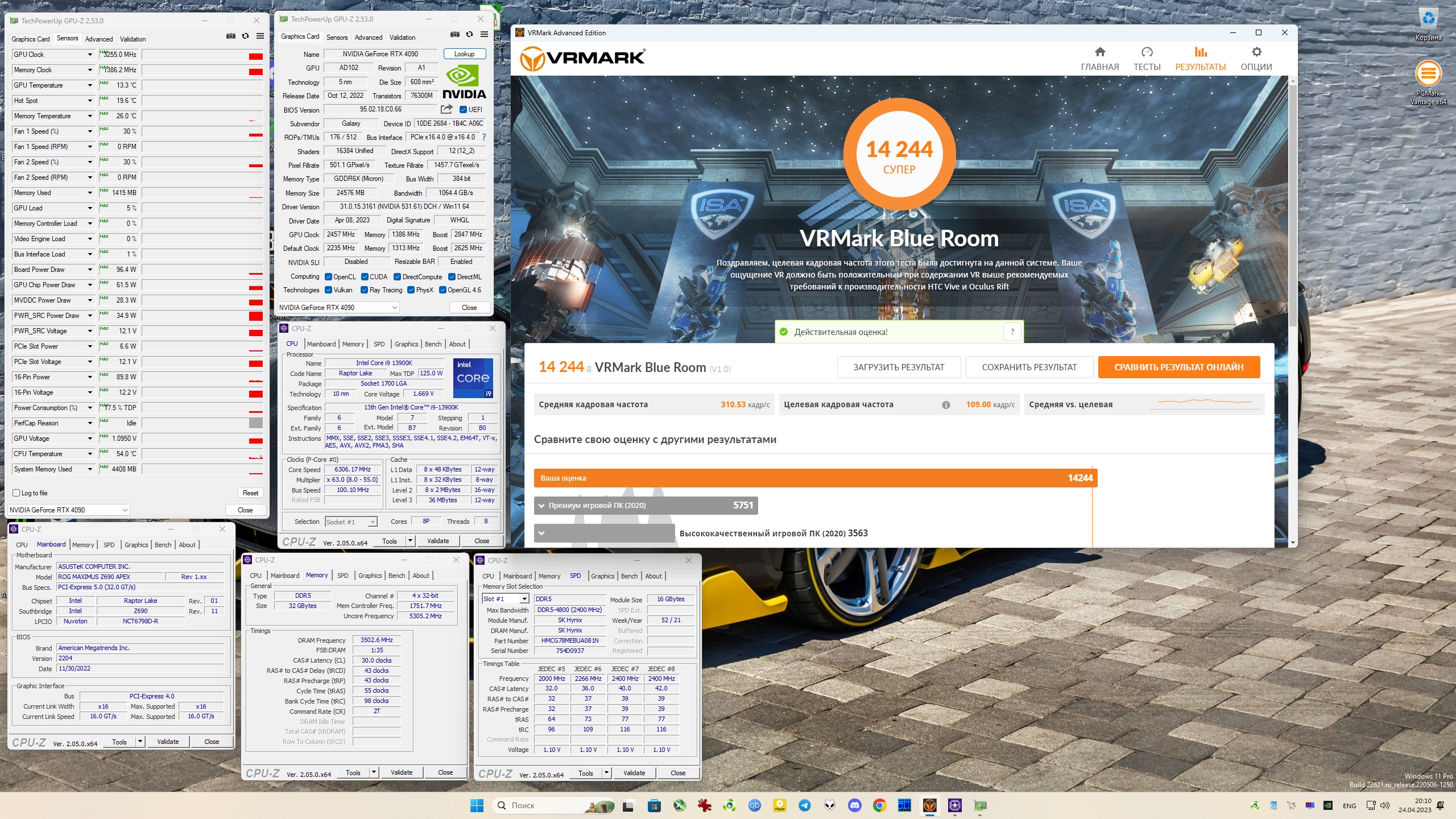Screen dimensions: 1456x819
Task: Open the Slot #1 dropdown in CPU-Z SPD
Action: coord(506,599)
